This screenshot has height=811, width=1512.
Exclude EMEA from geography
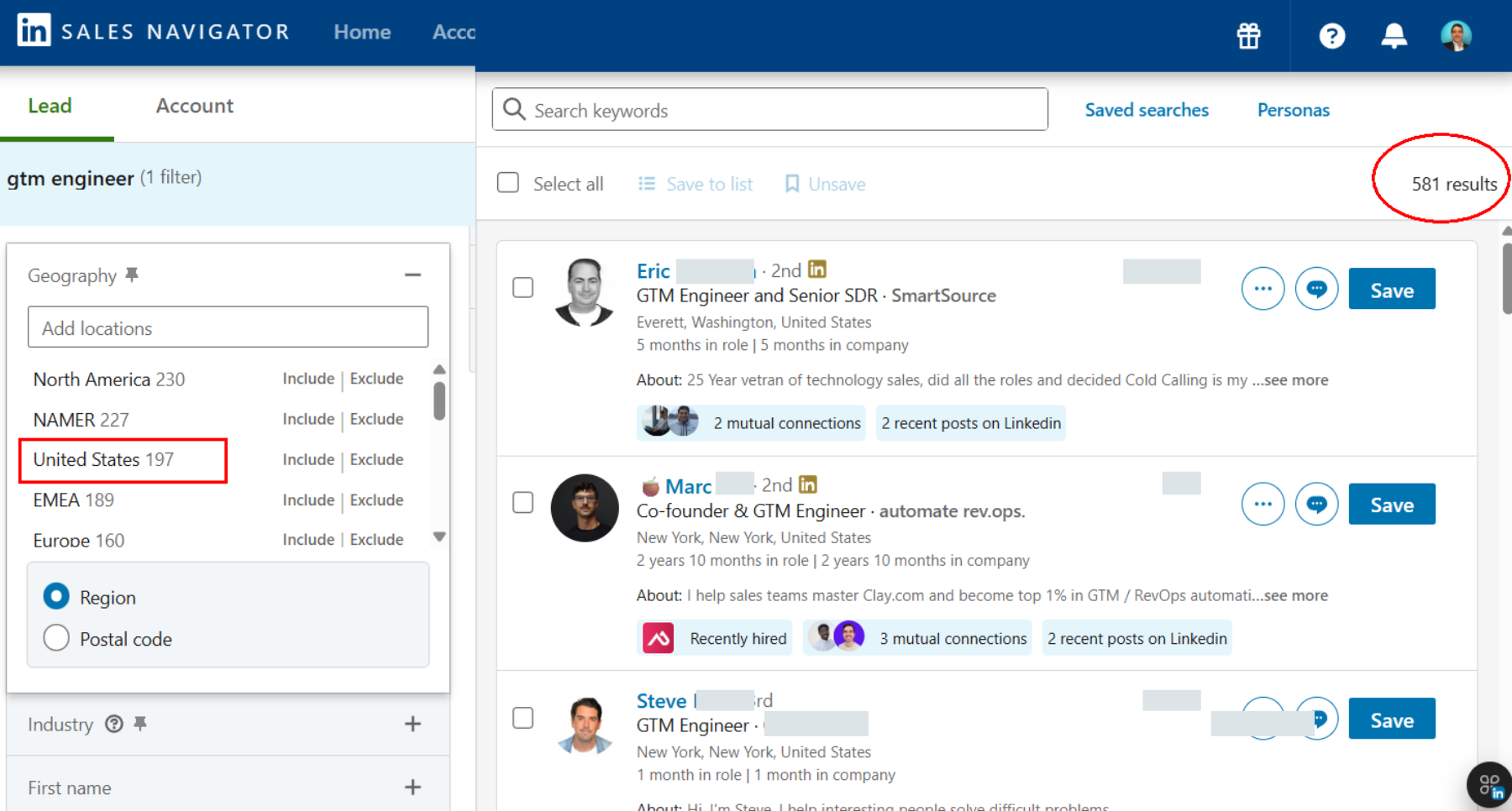coord(376,500)
